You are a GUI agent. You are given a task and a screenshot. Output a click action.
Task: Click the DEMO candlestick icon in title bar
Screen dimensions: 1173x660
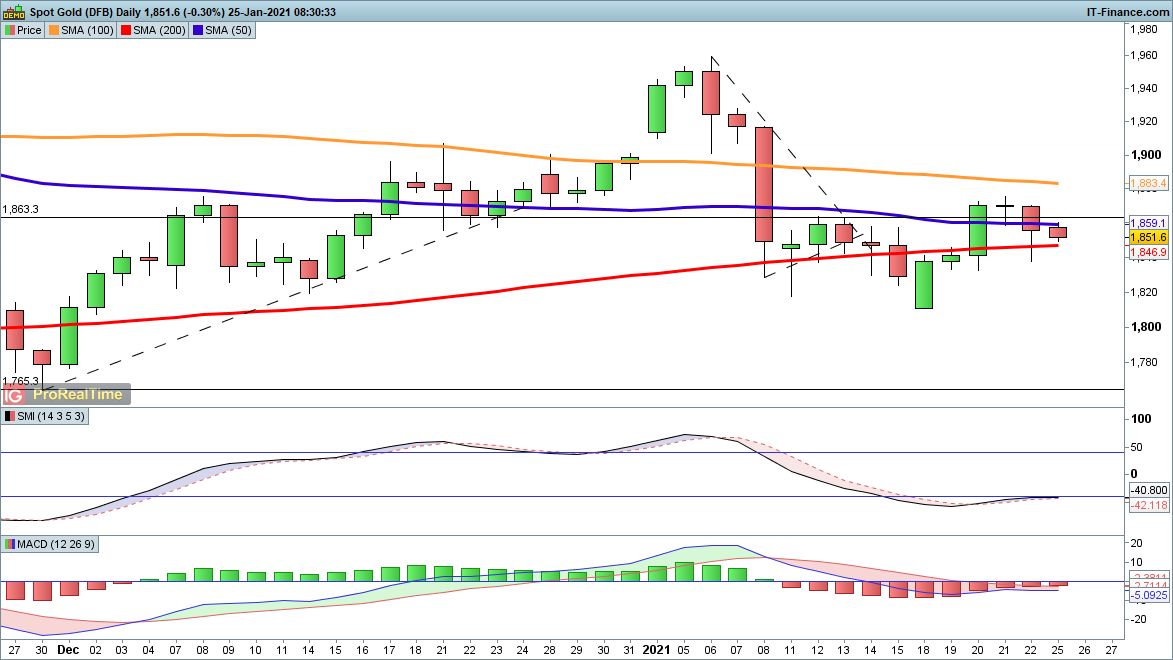[x=14, y=12]
